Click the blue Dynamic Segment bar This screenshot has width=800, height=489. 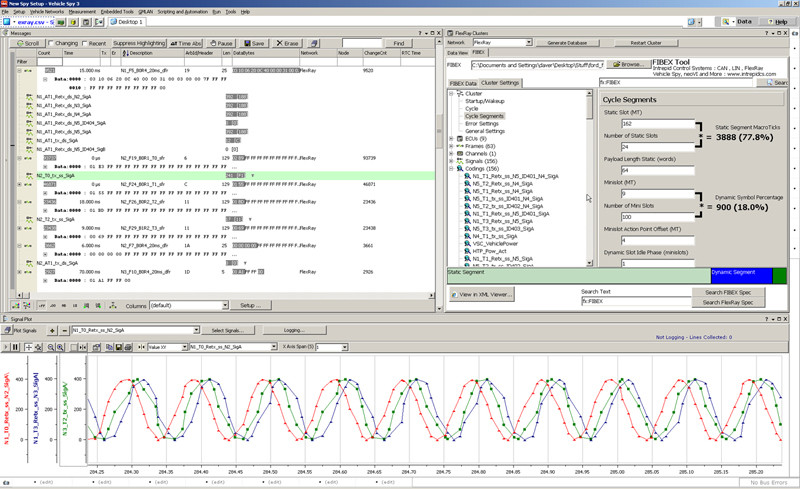click(741, 274)
